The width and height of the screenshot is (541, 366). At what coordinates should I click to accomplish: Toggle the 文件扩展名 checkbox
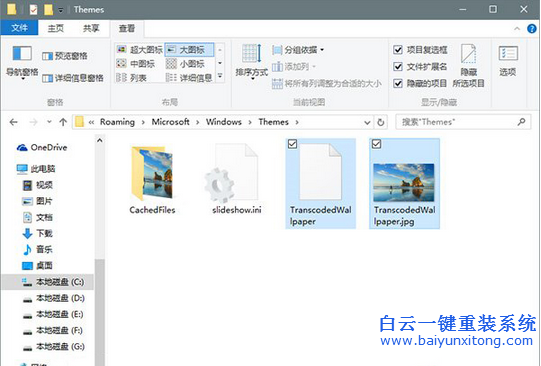coord(398,66)
